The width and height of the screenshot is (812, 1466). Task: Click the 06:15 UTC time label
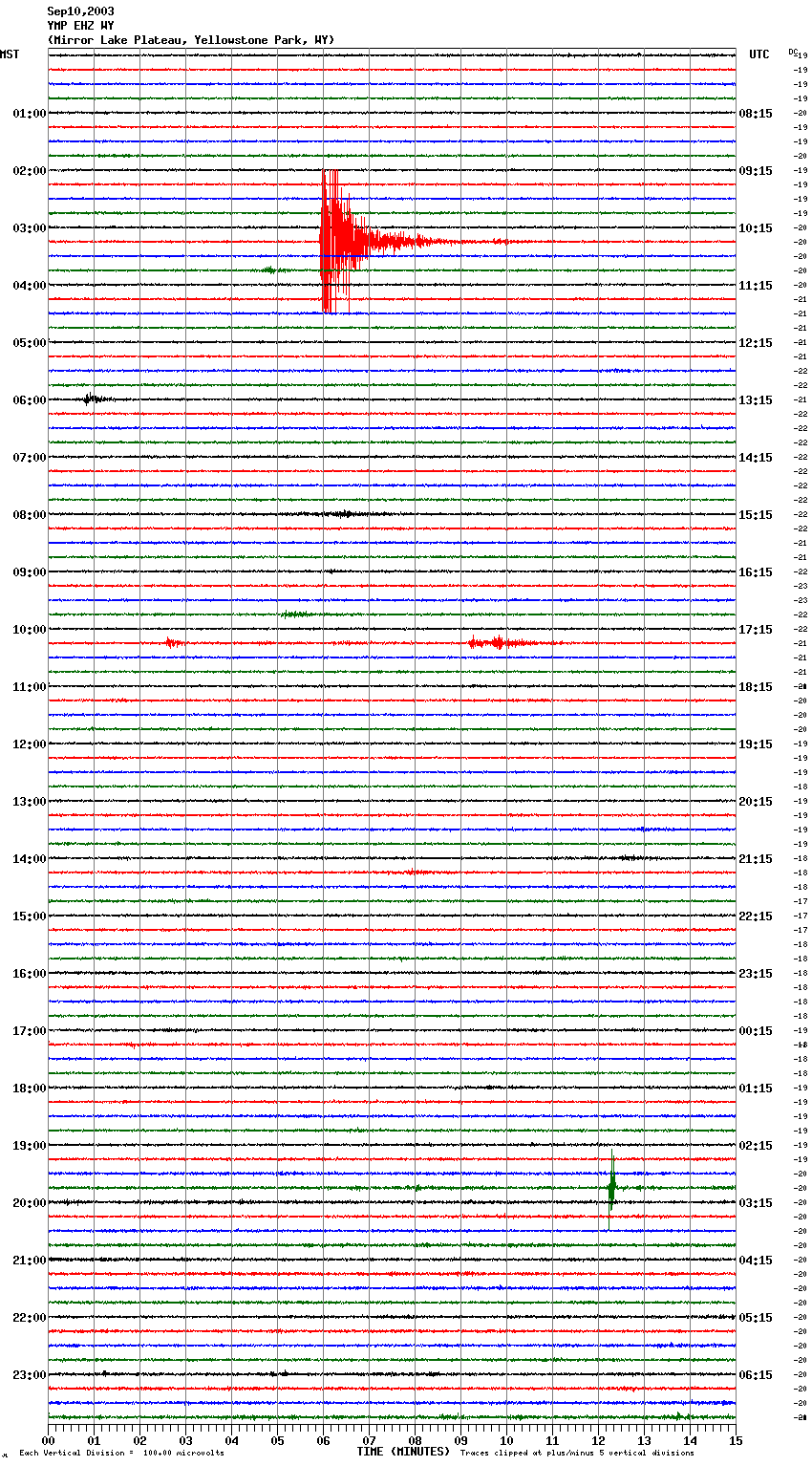(756, 1375)
